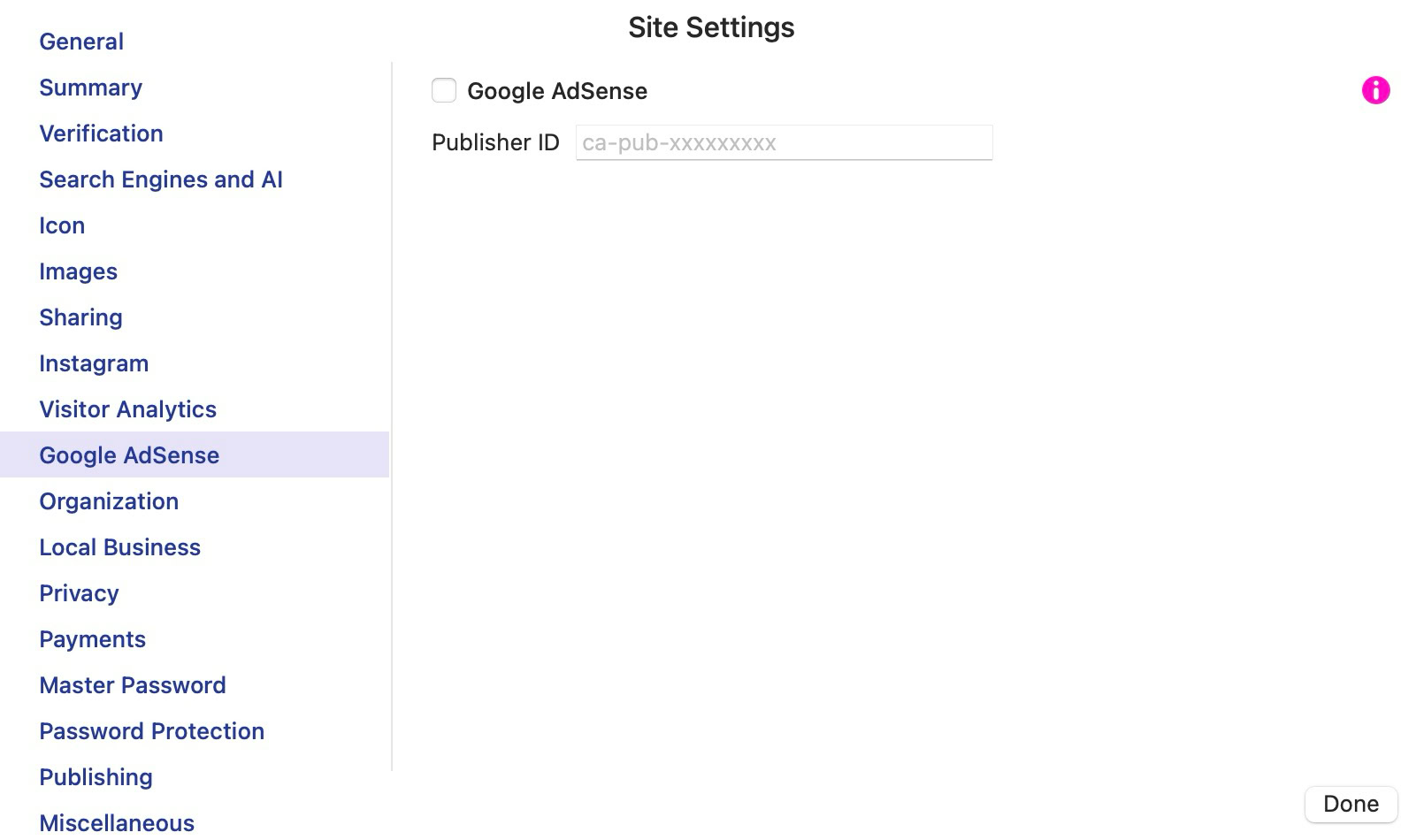Show Visitor Analytics settings
The width and height of the screenshot is (1424, 840).
(127, 409)
